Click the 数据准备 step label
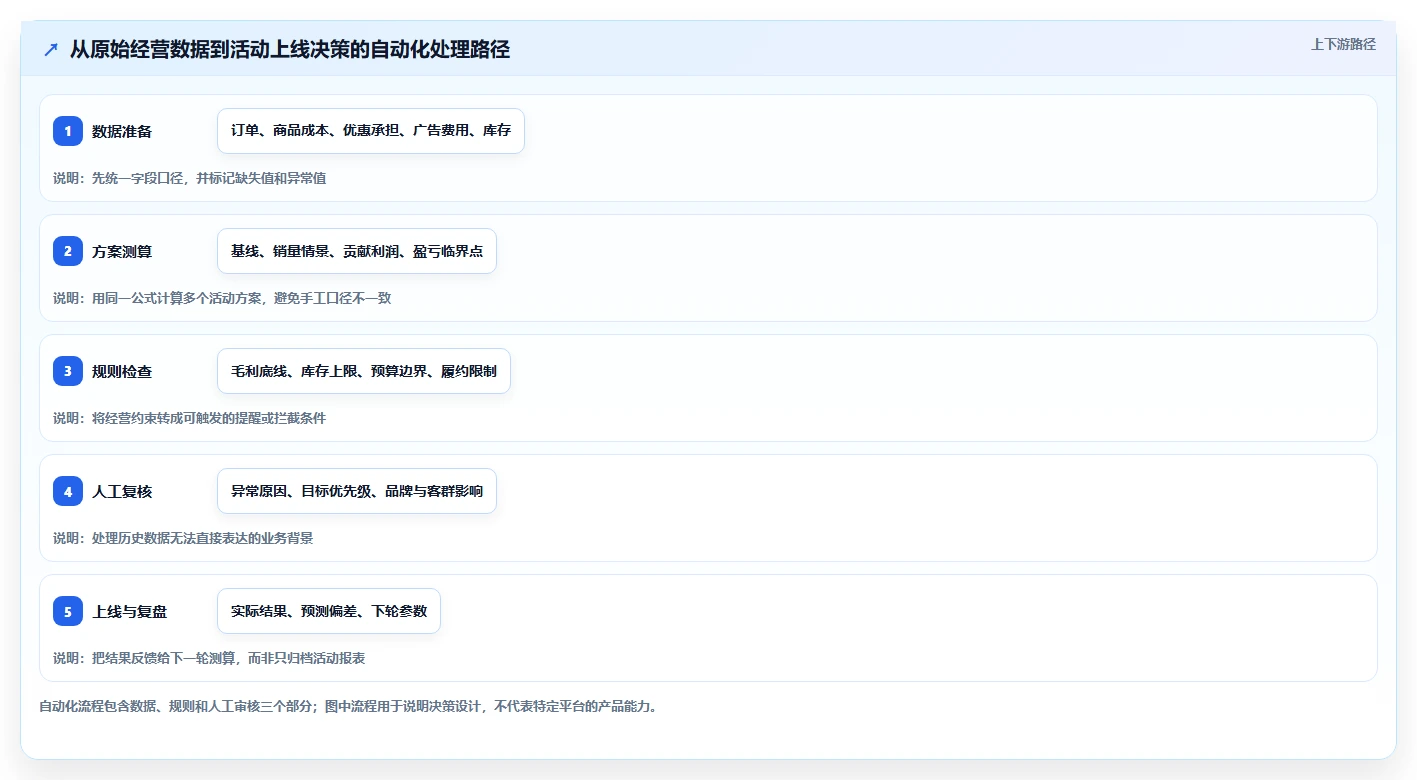 point(122,131)
